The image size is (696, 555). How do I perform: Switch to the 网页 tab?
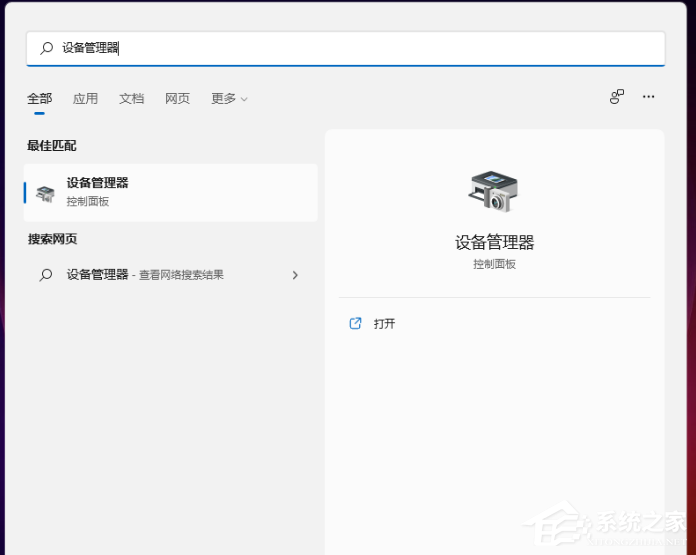coord(177,98)
